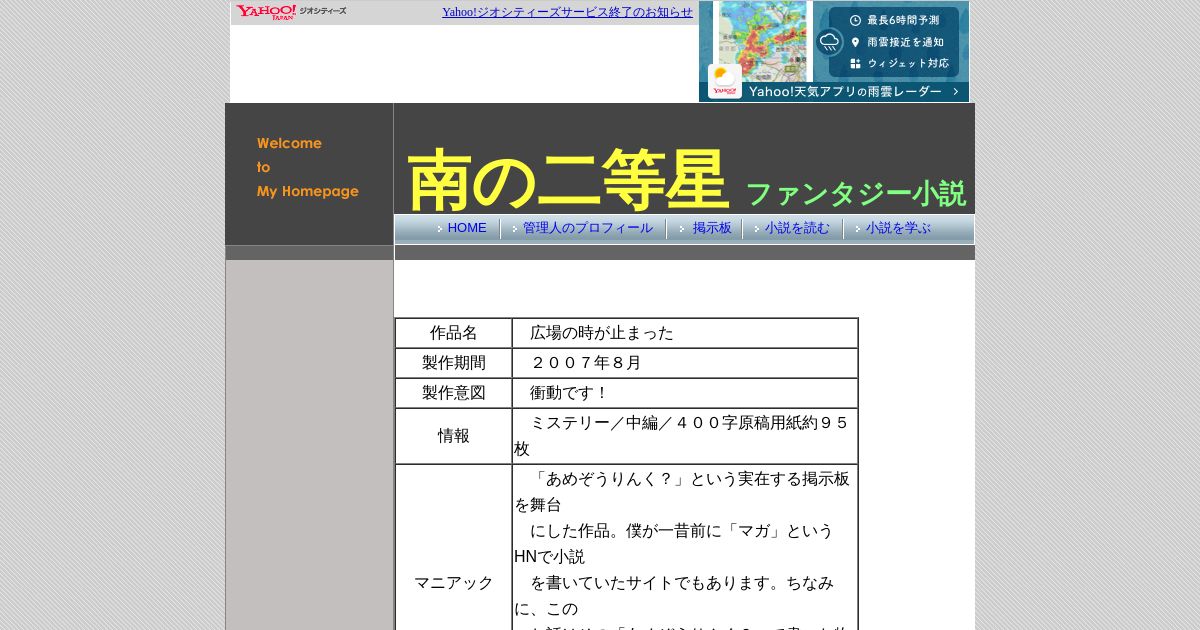Open 管理人のプロフィール in the menu
This screenshot has width=1200, height=630.
point(588,228)
